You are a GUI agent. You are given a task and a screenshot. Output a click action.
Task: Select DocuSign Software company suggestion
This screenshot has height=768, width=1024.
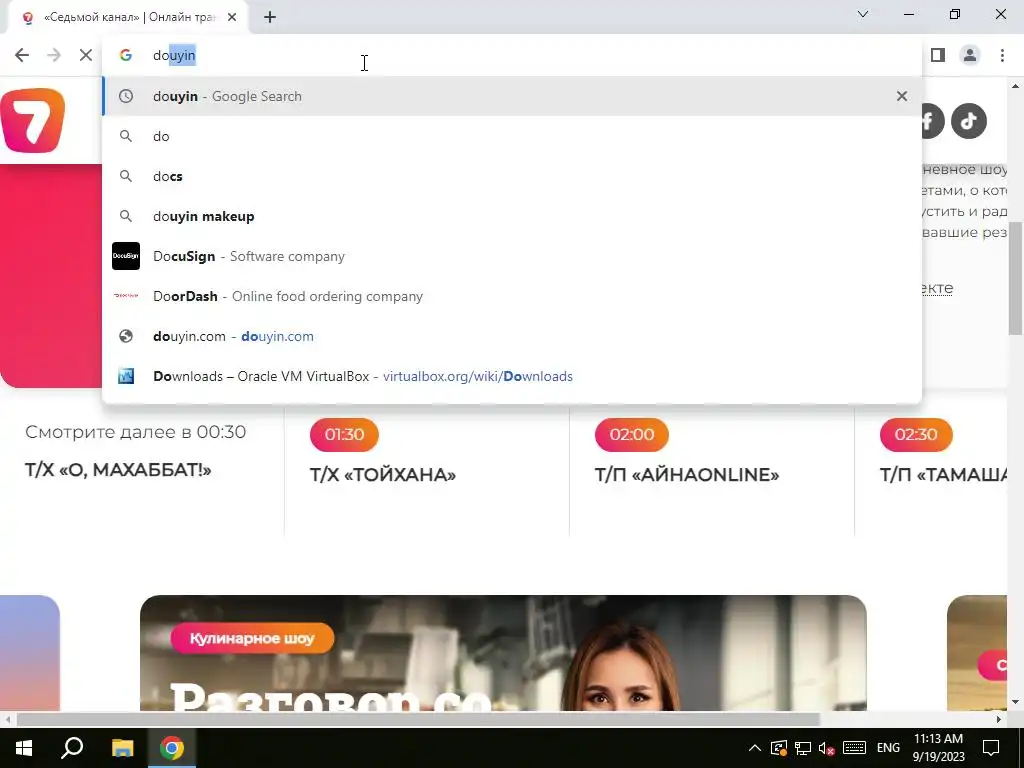pyautogui.click(x=512, y=256)
